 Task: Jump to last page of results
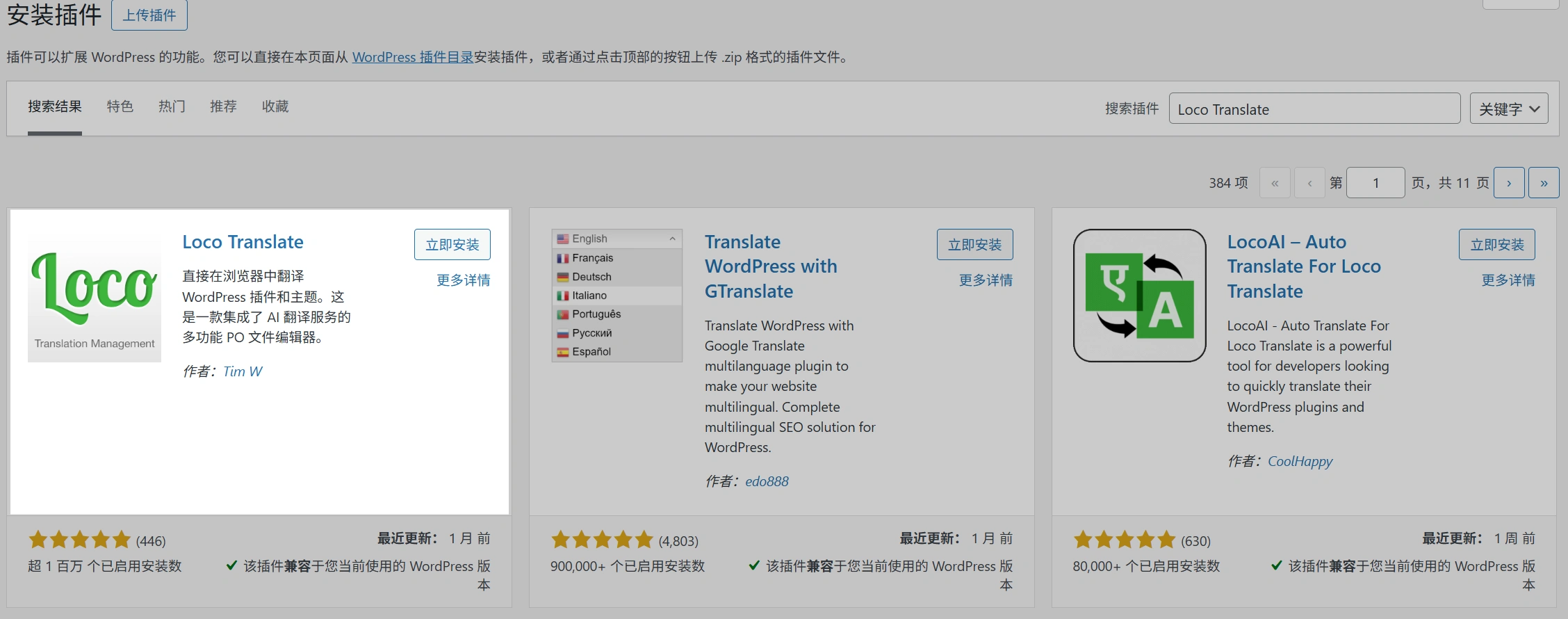[1544, 183]
